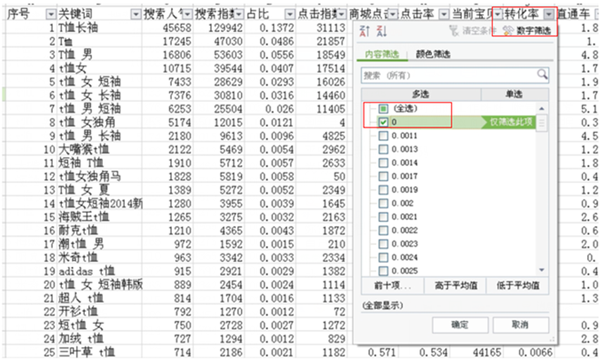Select the cell containing adidas t恤
Viewport: 600px width, 360px height.
click(99, 271)
